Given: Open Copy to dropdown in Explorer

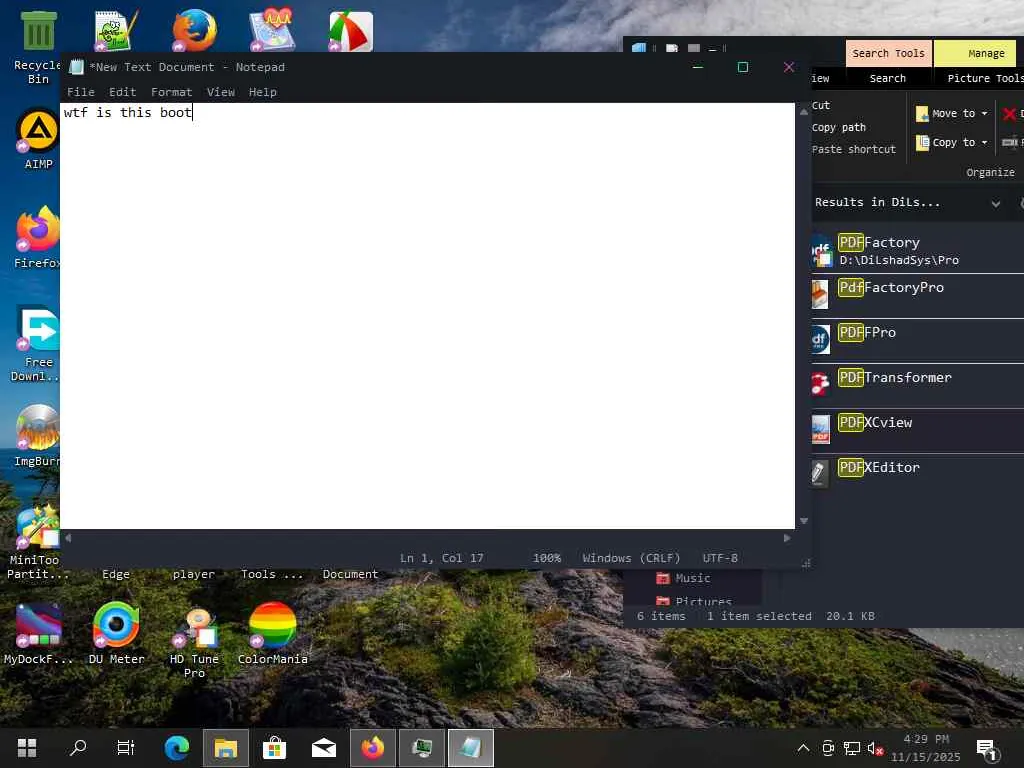Looking at the screenshot, I should 952,142.
